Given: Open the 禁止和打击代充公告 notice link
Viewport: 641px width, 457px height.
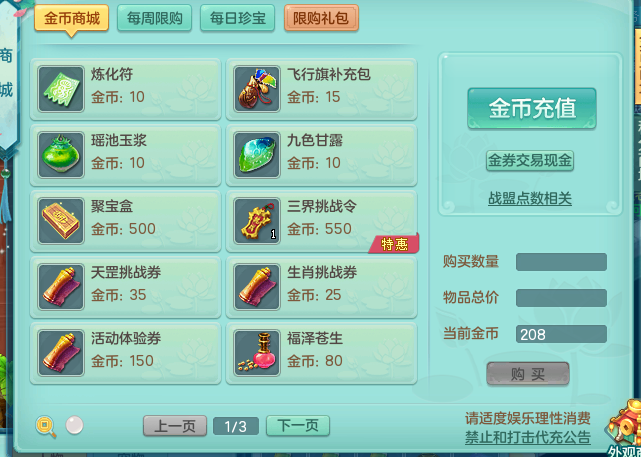Looking at the screenshot, I should coord(528,437).
